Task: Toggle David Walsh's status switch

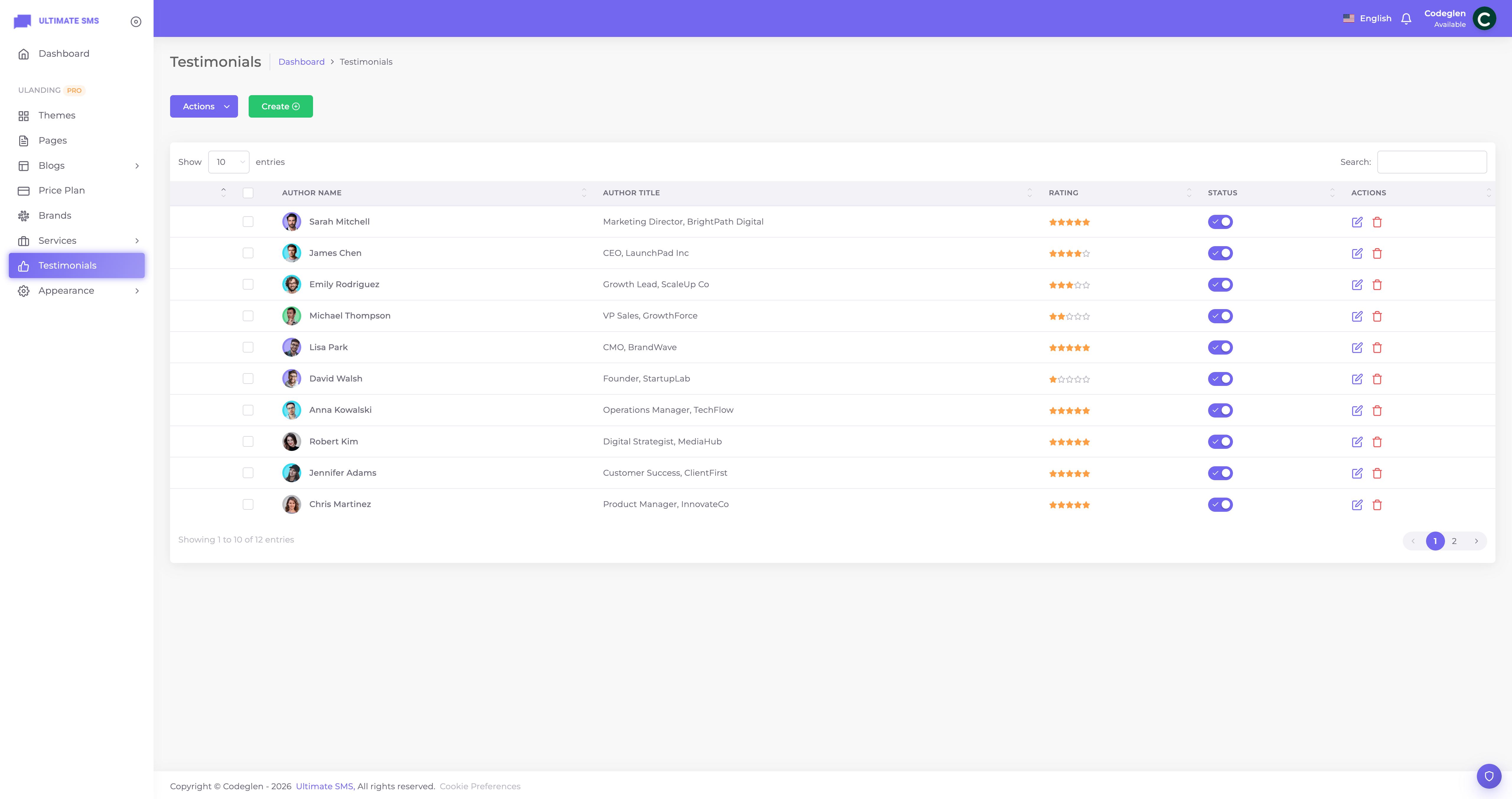Action: coord(1220,379)
